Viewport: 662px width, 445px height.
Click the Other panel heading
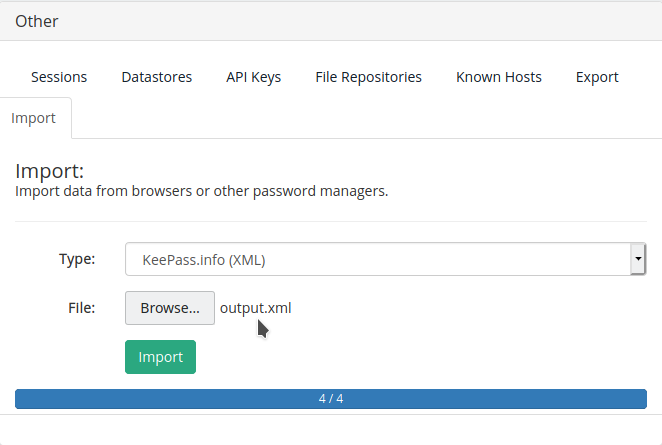click(37, 22)
